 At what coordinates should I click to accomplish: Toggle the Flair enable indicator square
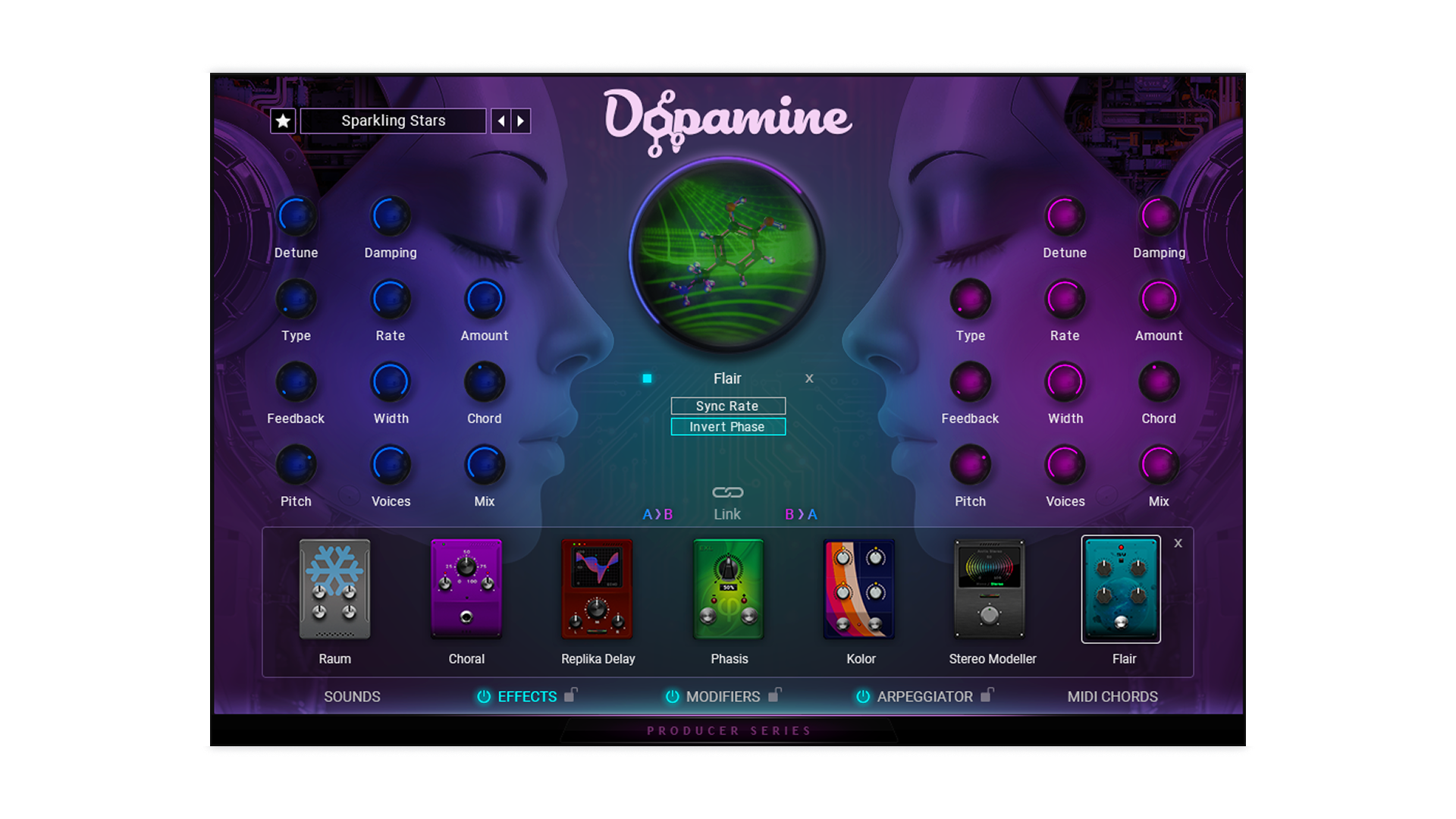point(647,378)
